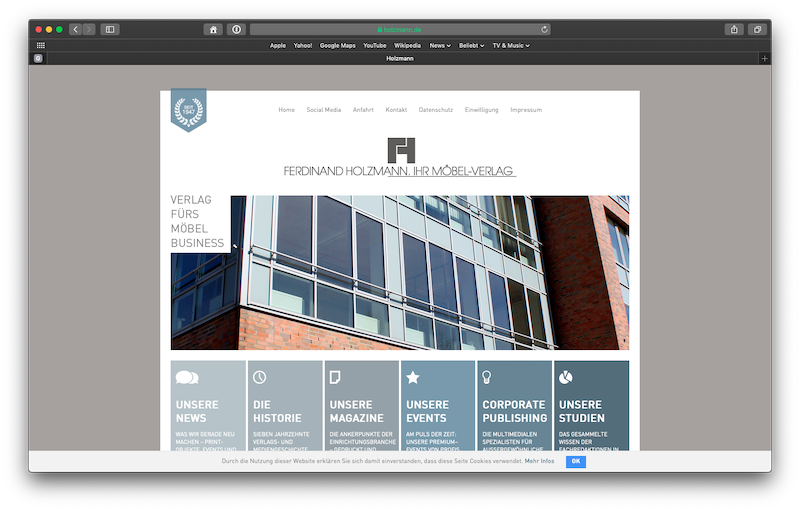This screenshot has height=510, width=800.
Task: Open the 'Unsere Magazine' tile heading
Action: [x=356, y=411]
